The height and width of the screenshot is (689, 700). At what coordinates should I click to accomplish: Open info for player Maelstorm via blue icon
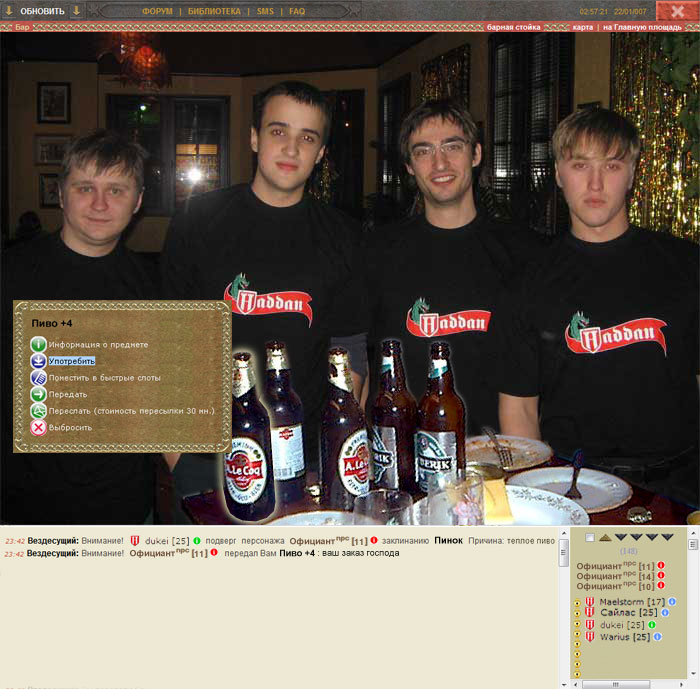672,602
